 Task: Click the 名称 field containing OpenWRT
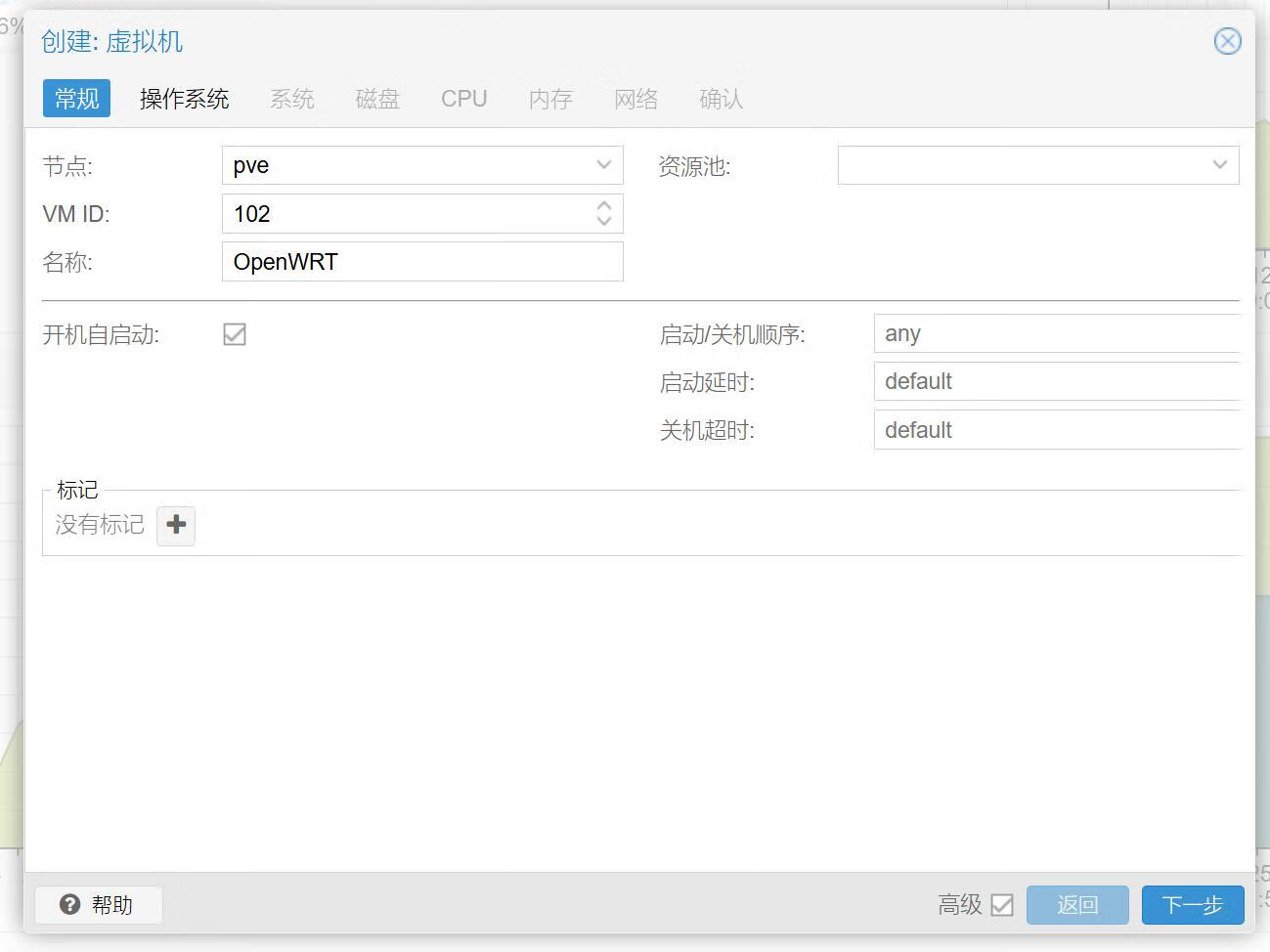(422, 262)
